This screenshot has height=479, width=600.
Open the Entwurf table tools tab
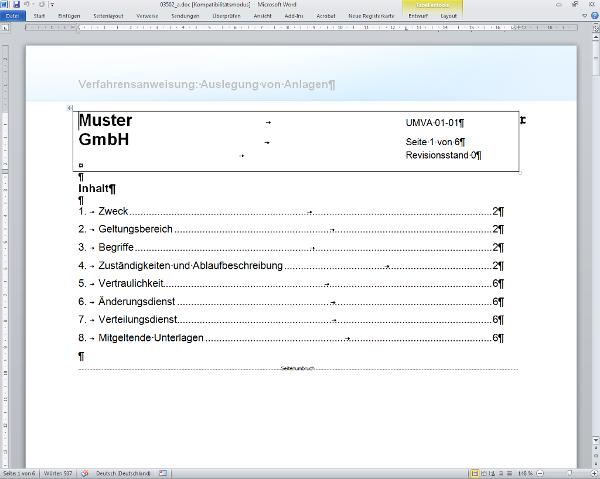[418, 17]
